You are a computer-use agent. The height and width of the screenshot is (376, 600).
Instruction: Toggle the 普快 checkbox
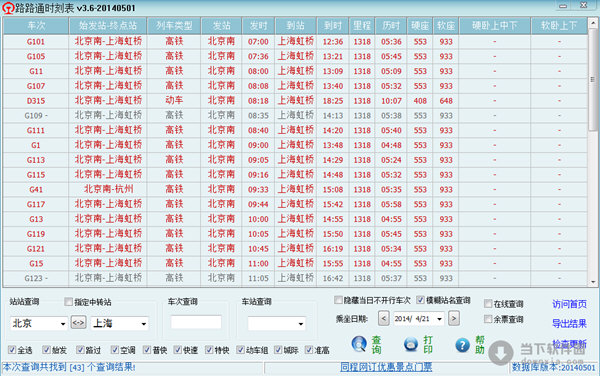coord(147,350)
